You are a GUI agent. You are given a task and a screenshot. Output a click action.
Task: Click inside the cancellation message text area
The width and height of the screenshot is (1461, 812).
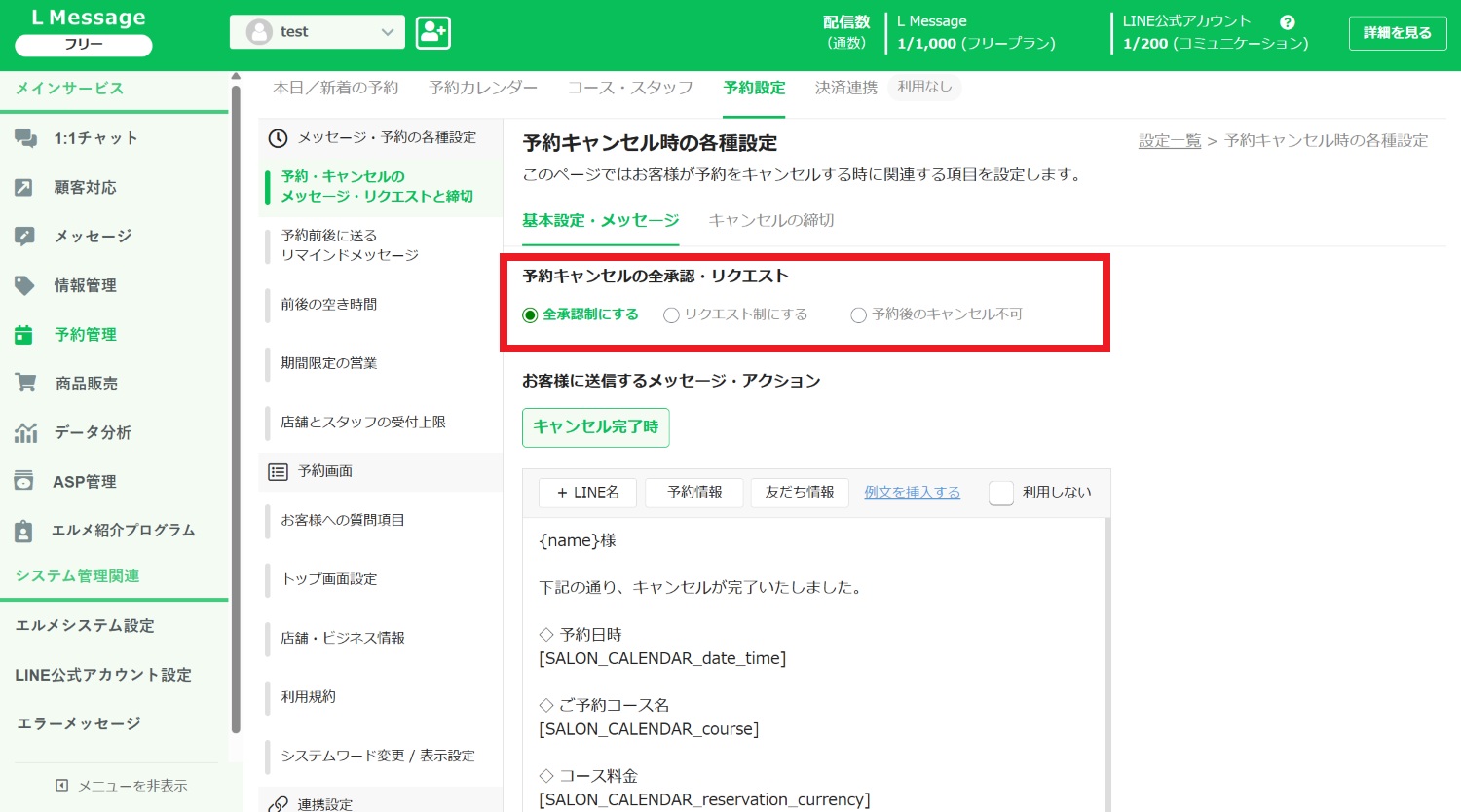coord(812,664)
